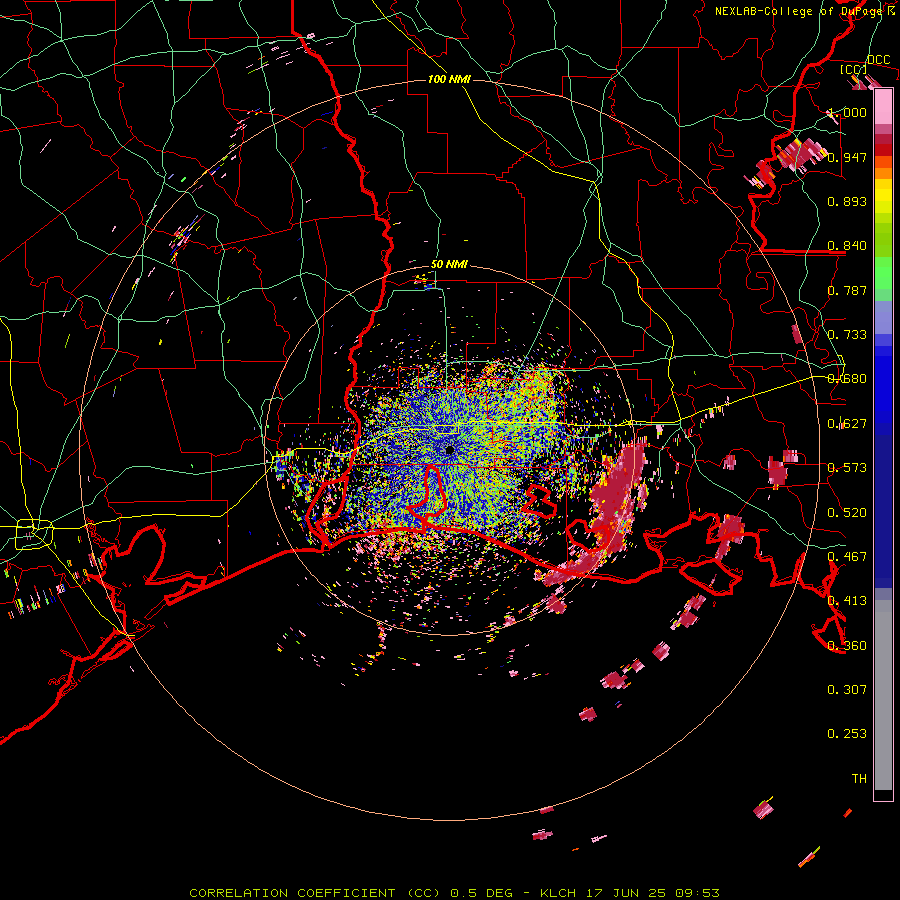Select the 0.253 legend value
900x900 pixels.
pos(847,734)
